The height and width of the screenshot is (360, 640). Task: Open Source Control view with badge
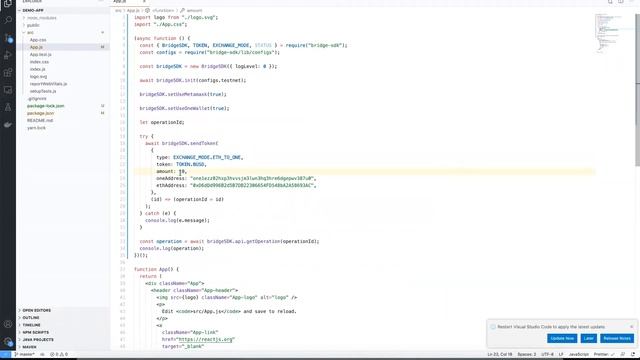(x=8, y=38)
